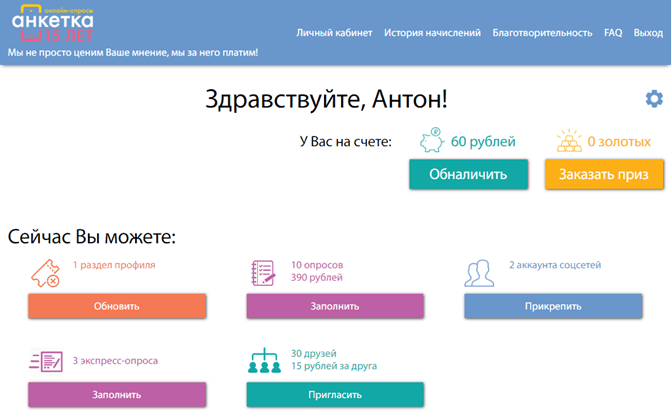Click the Сейчас Вы можете: heading
Screen dimensions: 671x420
[x=92, y=237]
